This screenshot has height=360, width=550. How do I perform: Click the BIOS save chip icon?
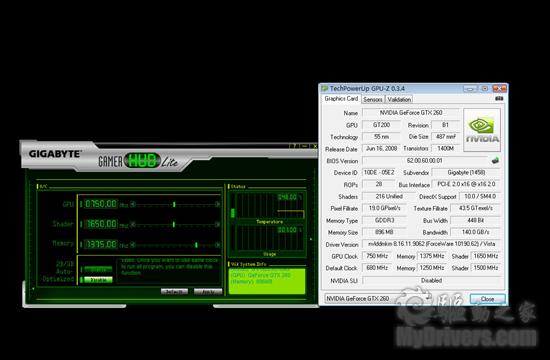pos(495,161)
